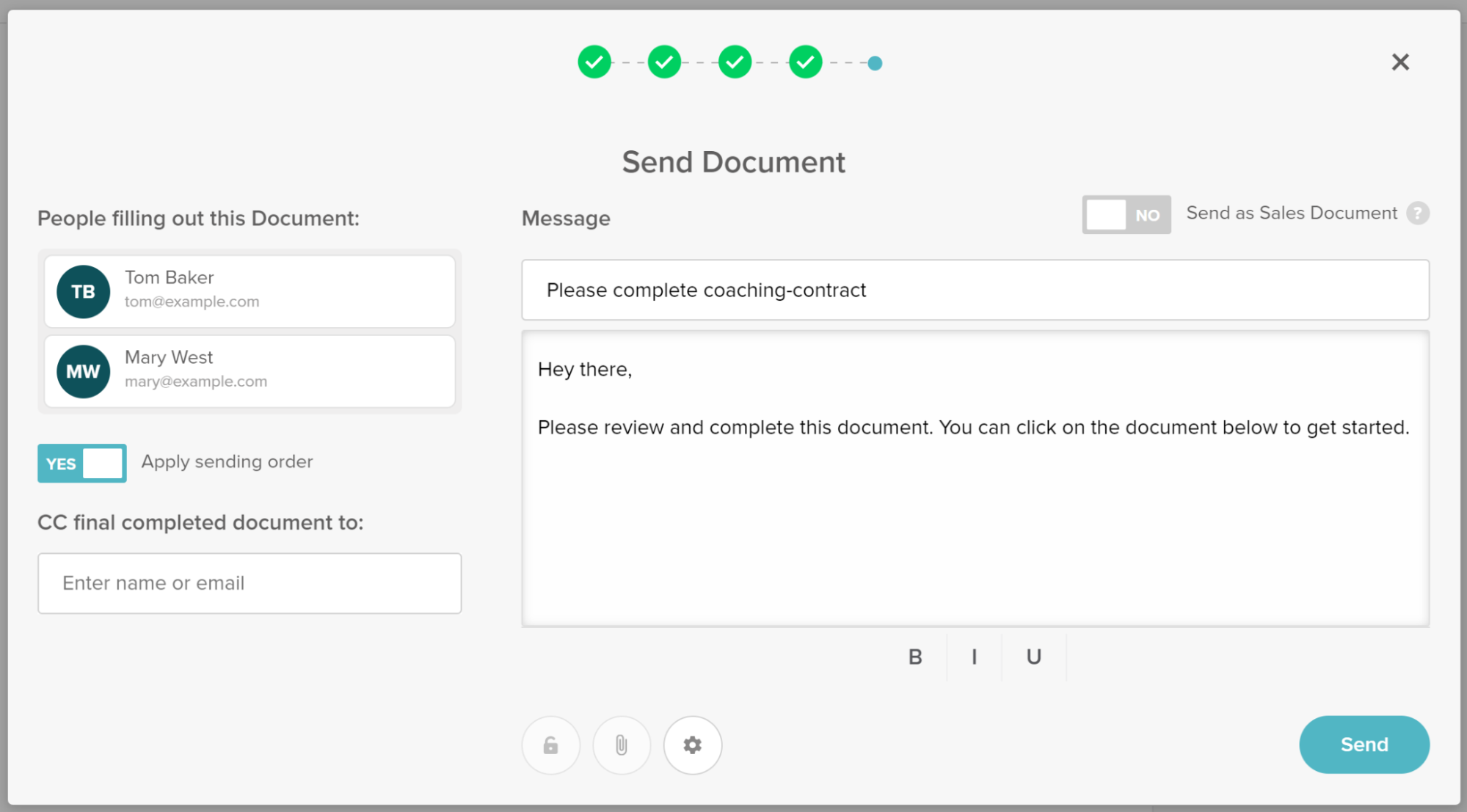Screen dimensions: 1467x812
Task: Apply bold formatting with the B button
Action: click(914, 656)
